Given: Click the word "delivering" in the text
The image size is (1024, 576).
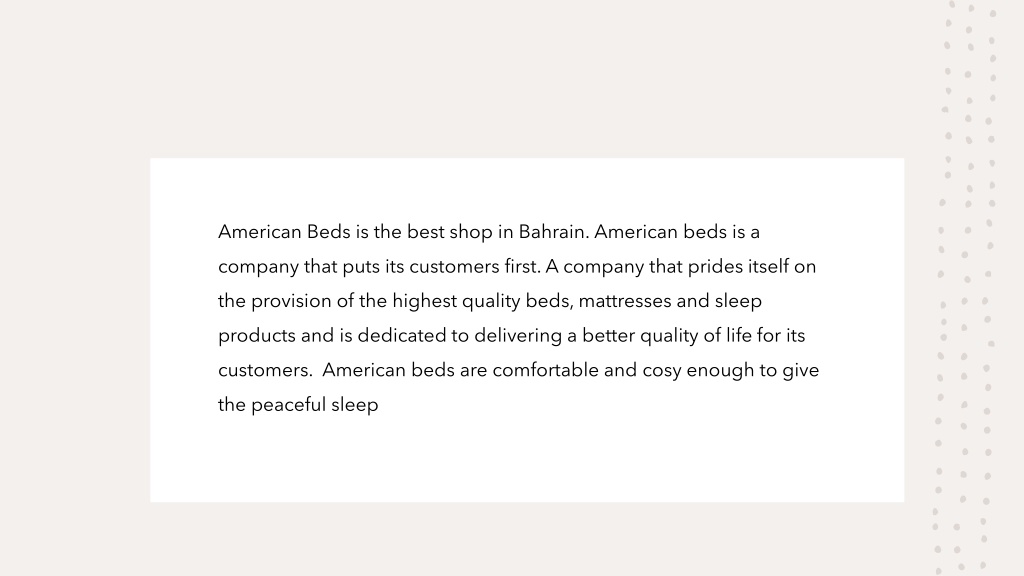Looking at the screenshot, I should click(x=518, y=336).
